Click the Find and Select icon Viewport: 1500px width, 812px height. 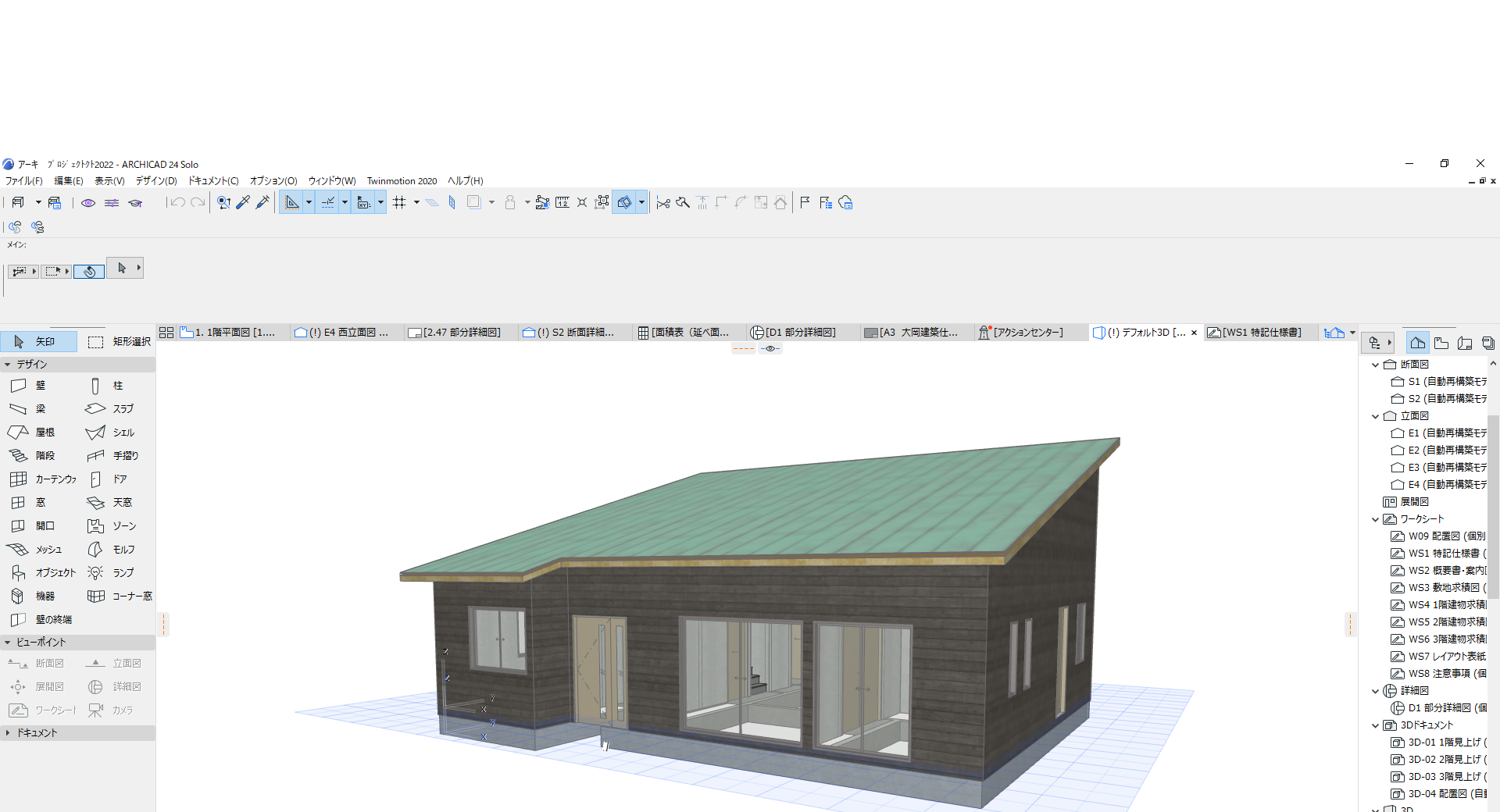click(x=224, y=203)
